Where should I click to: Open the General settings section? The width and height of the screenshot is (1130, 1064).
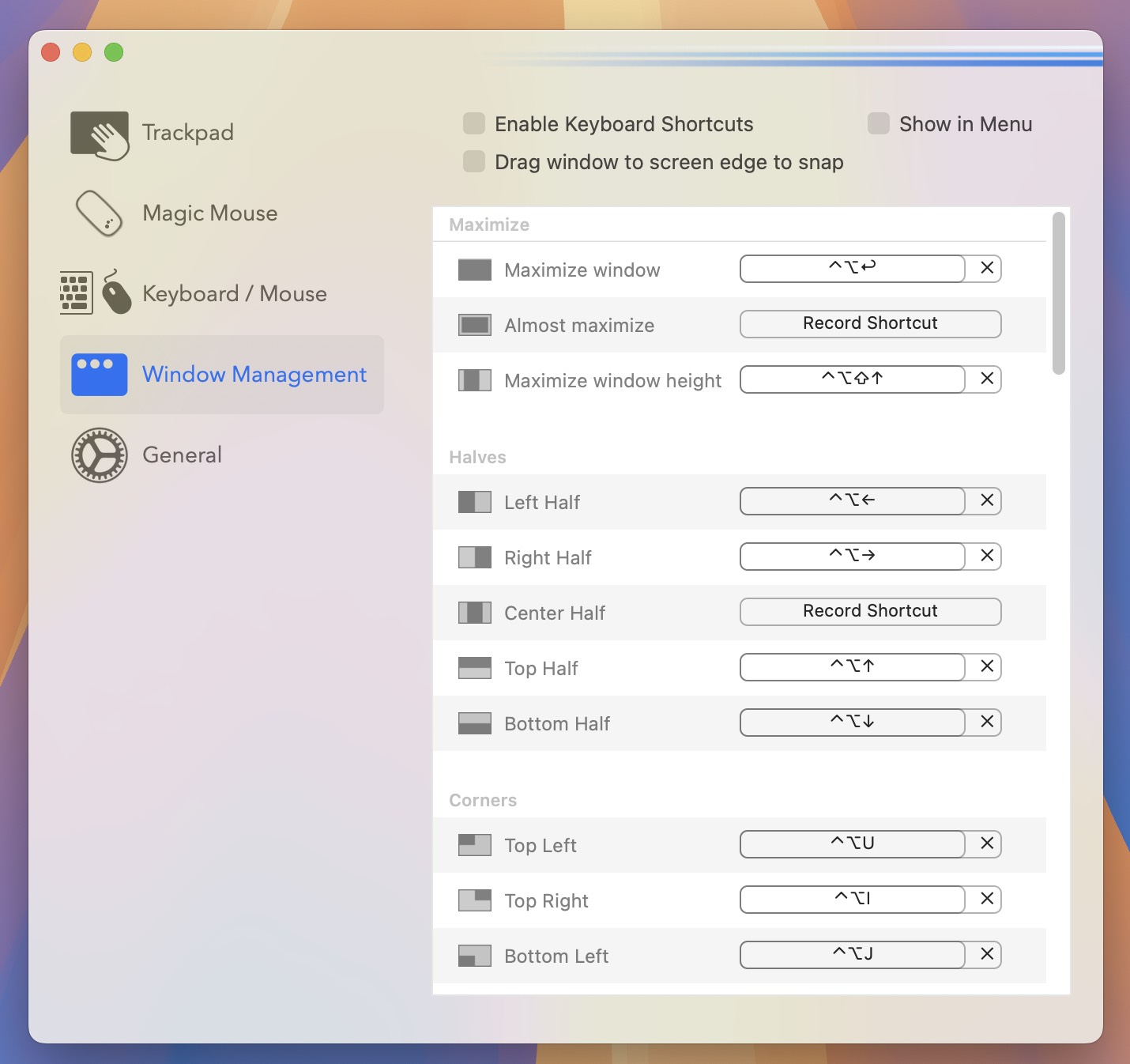click(x=100, y=455)
